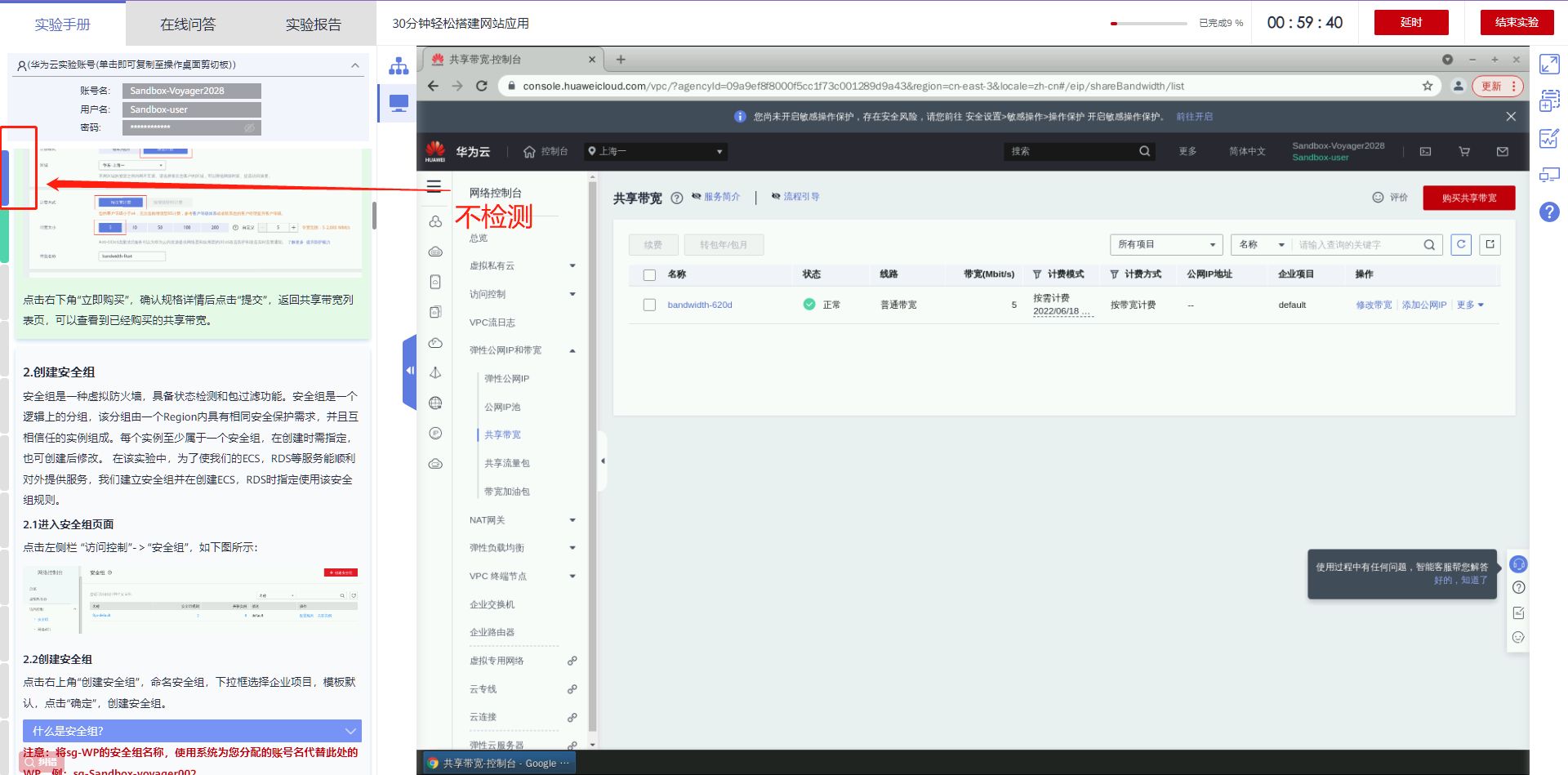Open 带宽加油包 in side menu
This screenshot has height=775, width=1568.
pos(506,492)
